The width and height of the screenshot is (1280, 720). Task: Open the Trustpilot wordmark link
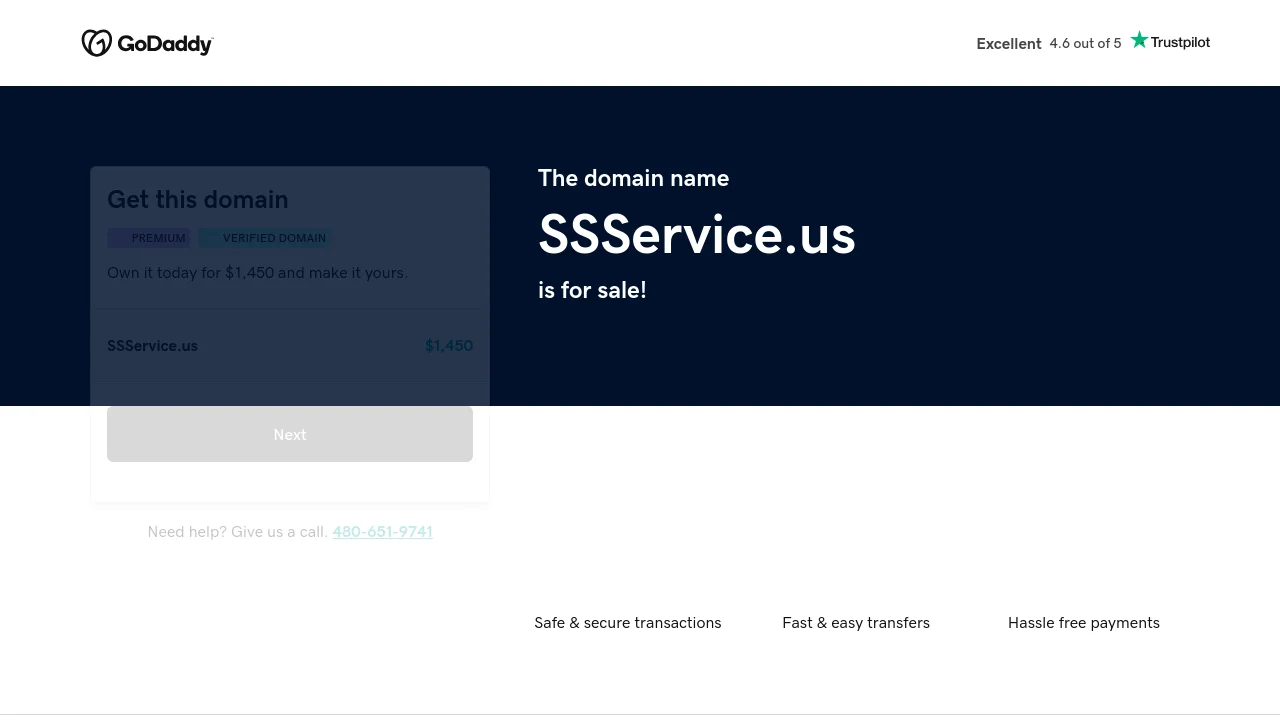click(x=1180, y=42)
